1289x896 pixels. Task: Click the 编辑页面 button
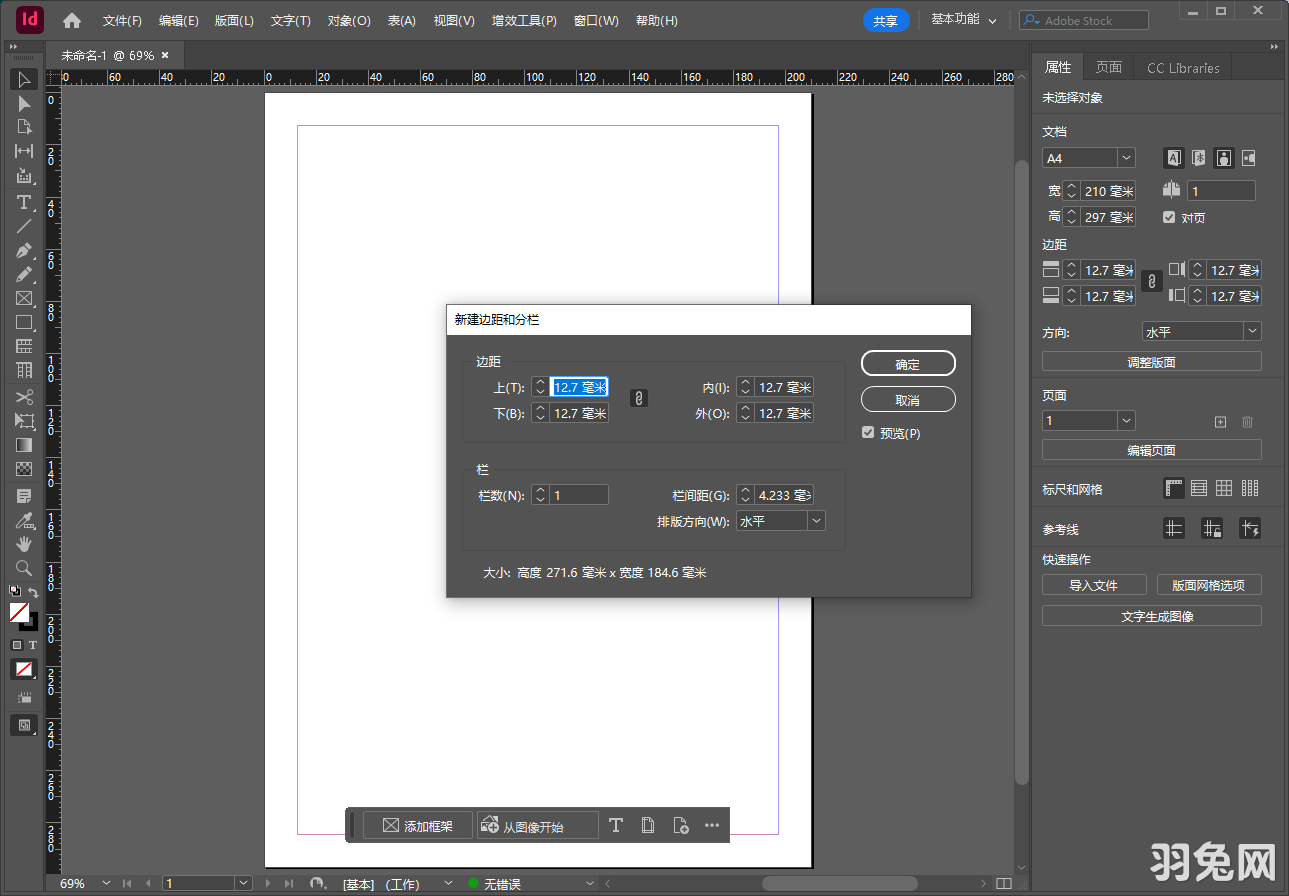point(1151,449)
